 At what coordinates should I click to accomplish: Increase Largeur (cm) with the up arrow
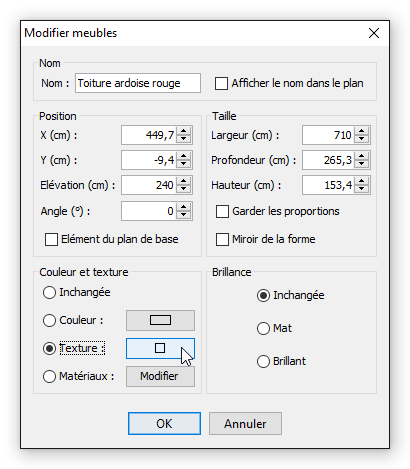click(x=361, y=131)
